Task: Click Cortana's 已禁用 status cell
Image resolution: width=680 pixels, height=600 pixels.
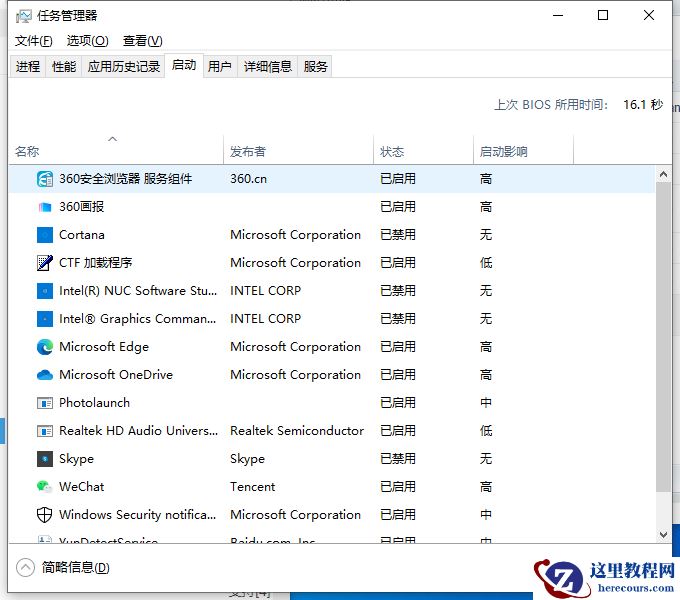Action: [398, 235]
